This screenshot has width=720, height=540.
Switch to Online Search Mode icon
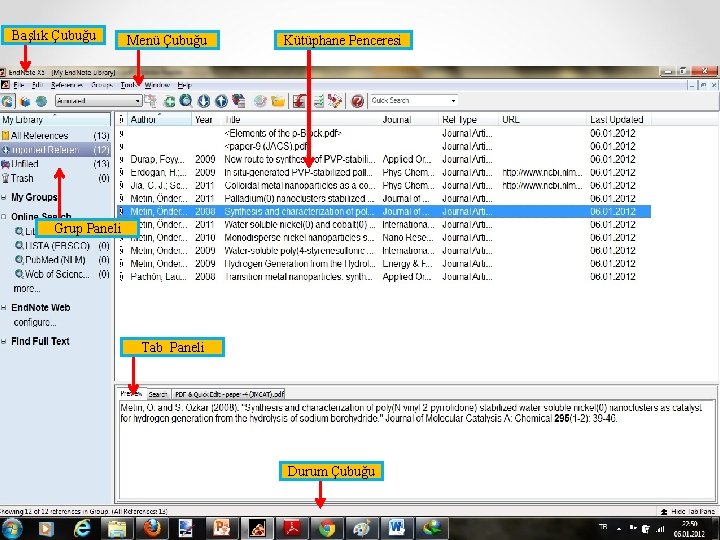tap(41, 101)
